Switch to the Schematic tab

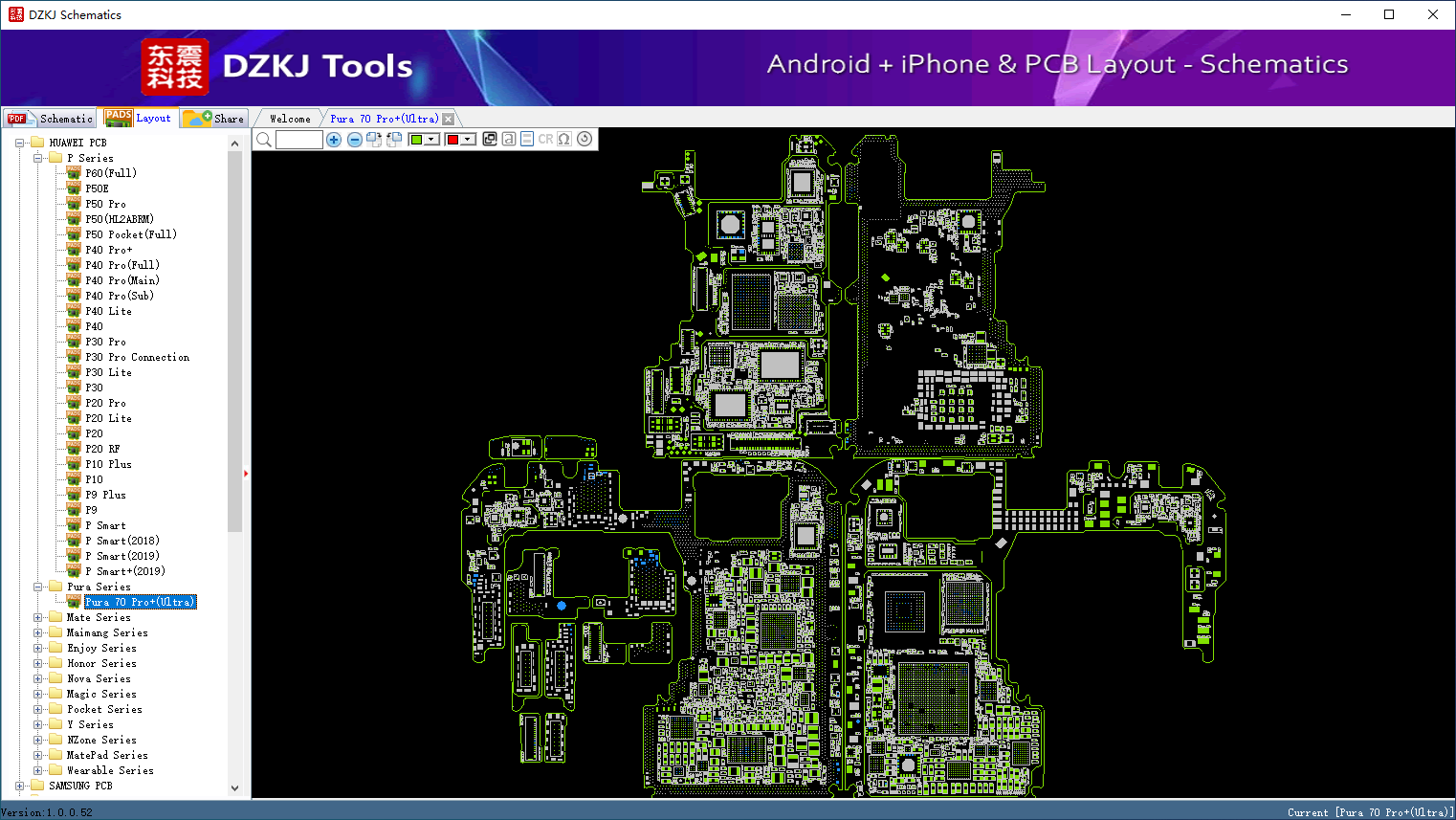tap(51, 119)
